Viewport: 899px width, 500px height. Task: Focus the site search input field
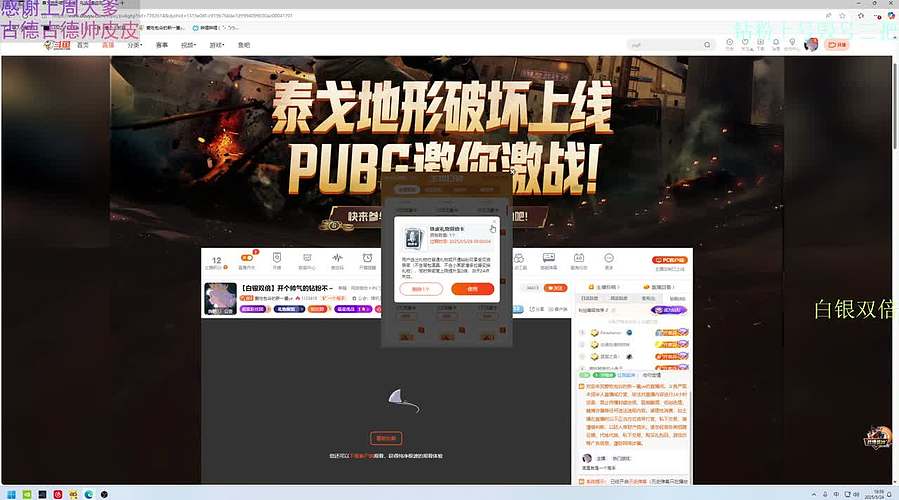(x=665, y=45)
